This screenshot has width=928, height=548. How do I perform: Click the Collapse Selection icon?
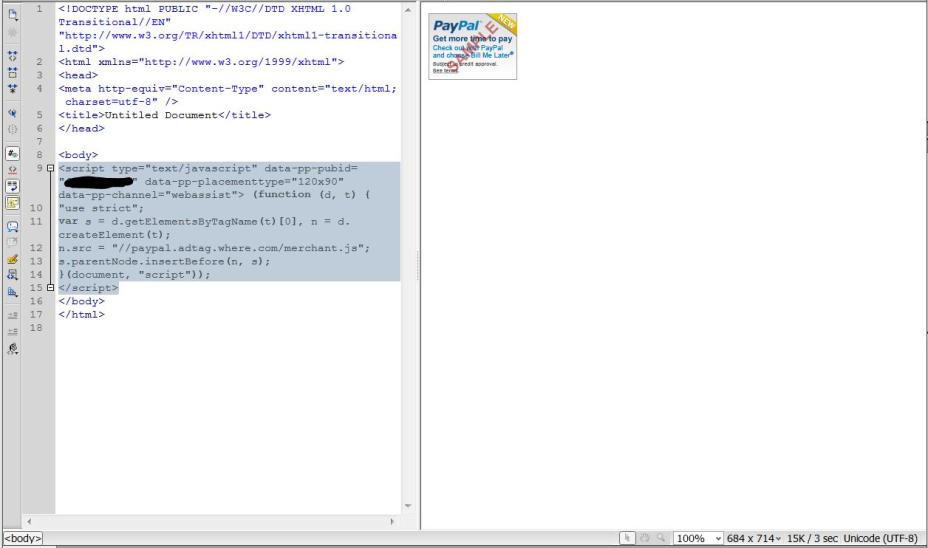point(12,73)
